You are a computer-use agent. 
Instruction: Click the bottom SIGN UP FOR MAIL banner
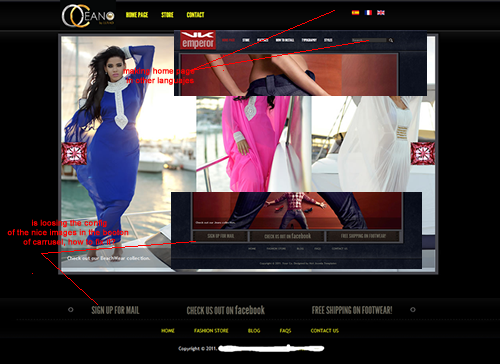tap(115, 310)
